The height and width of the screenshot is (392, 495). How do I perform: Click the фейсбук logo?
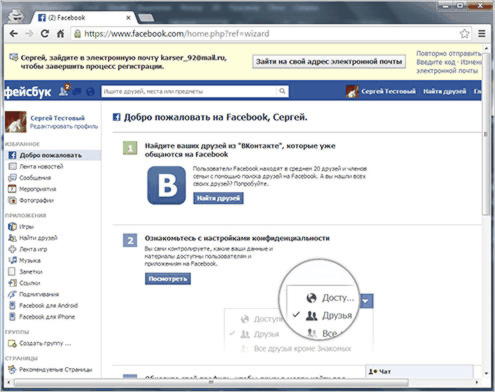coord(28,91)
